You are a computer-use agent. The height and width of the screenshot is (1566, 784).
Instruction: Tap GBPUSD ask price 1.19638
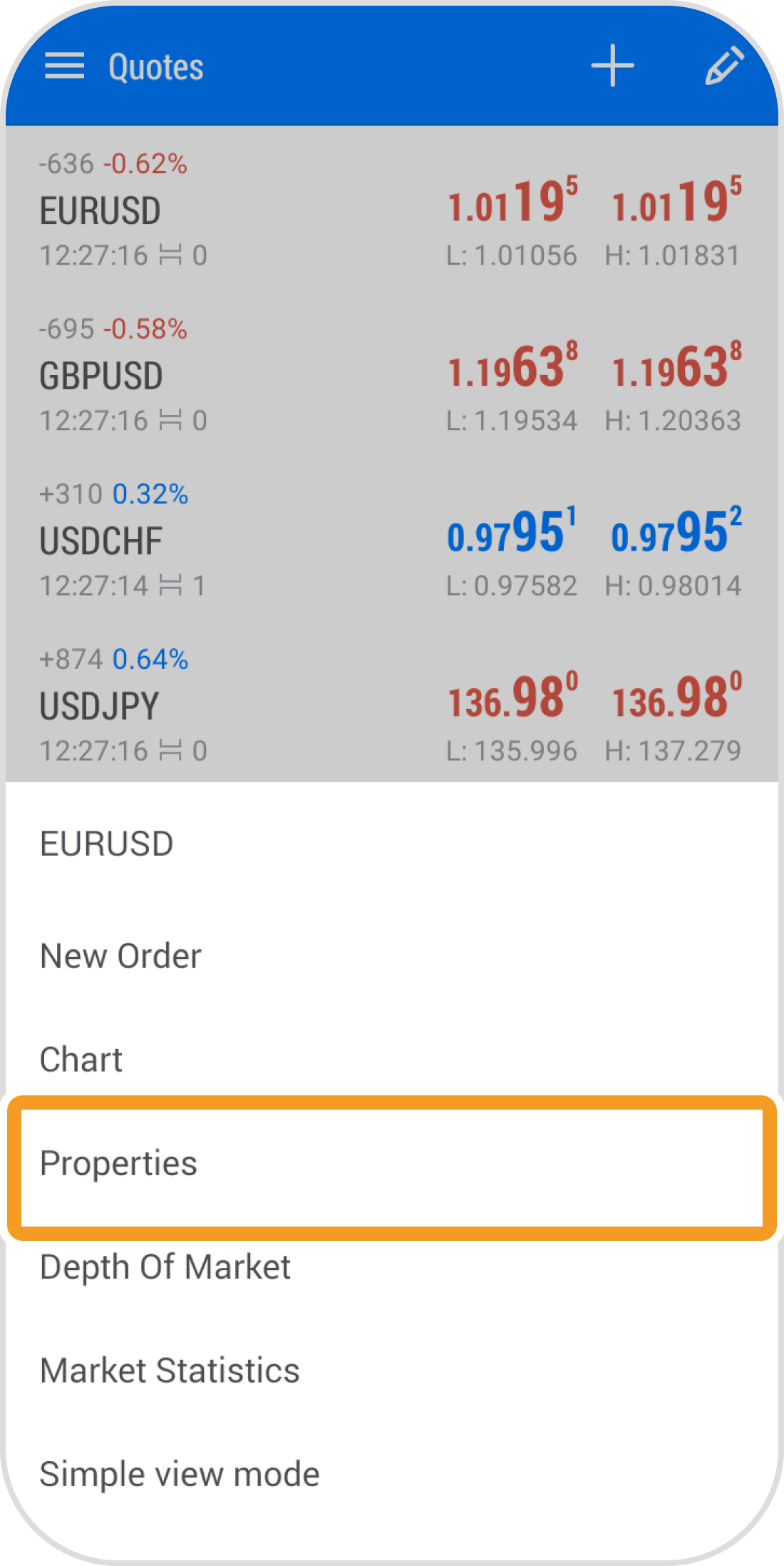coord(676,367)
